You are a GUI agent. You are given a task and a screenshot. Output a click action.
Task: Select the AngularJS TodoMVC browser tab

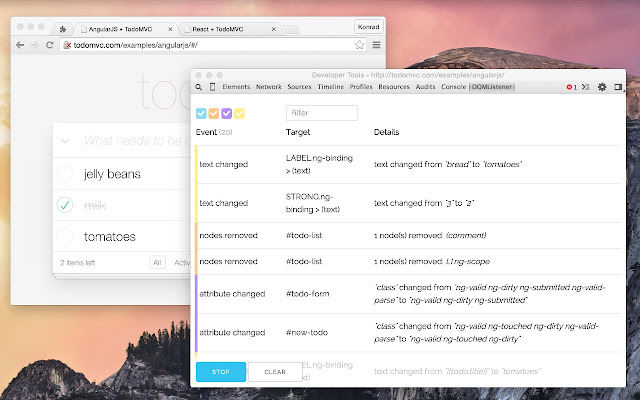[127, 29]
